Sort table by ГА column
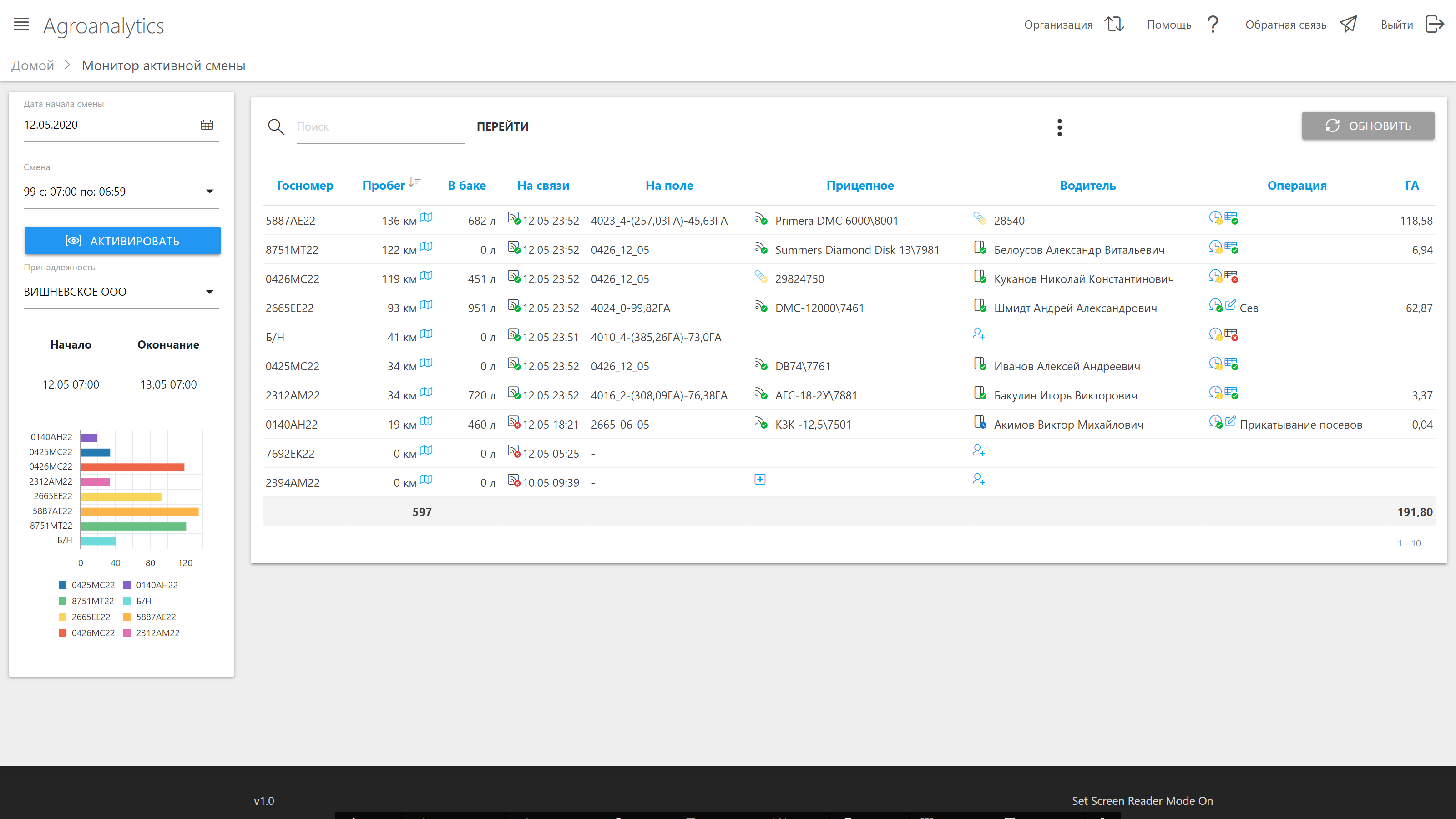This screenshot has height=819, width=1456. click(x=1412, y=185)
